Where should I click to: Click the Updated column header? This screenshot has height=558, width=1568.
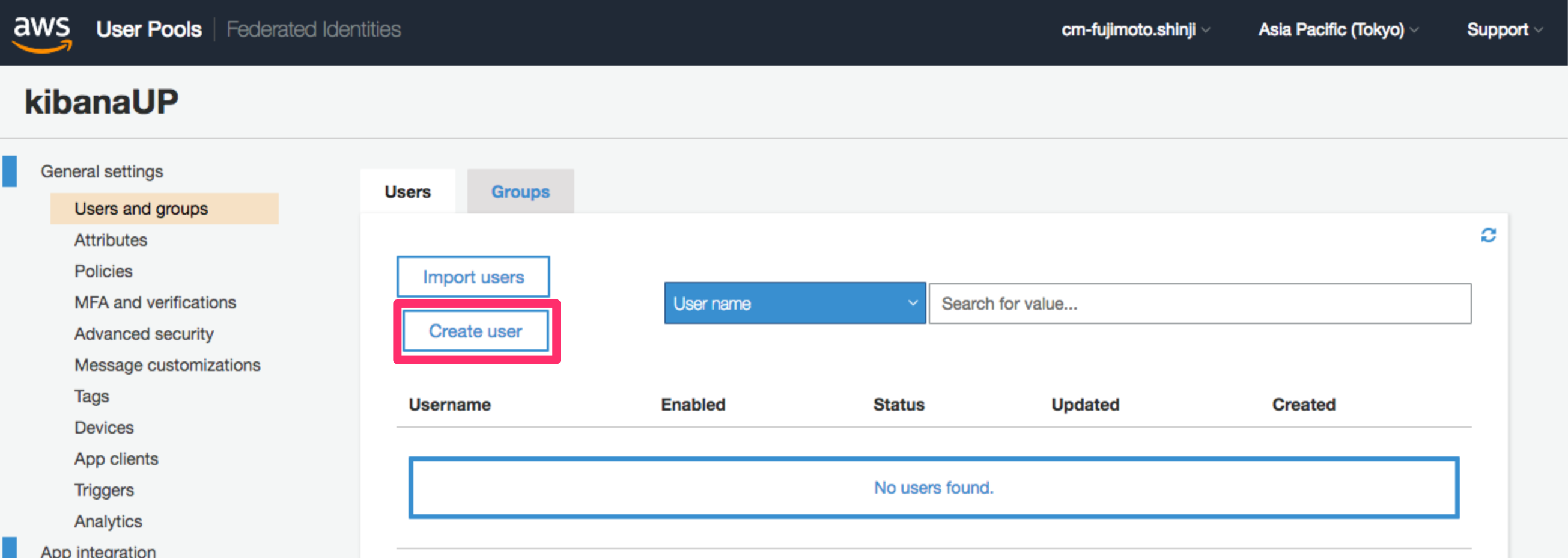pos(1086,405)
